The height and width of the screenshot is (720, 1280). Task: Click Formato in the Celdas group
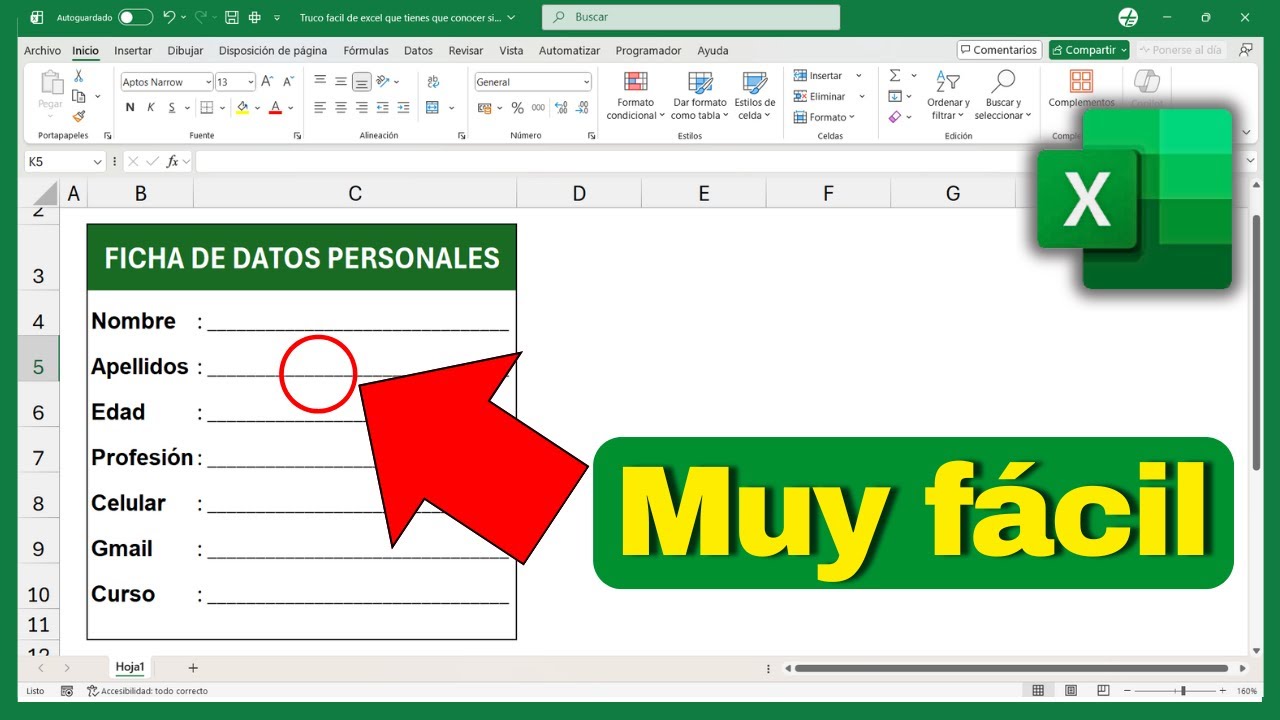click(x=825, y=117)
